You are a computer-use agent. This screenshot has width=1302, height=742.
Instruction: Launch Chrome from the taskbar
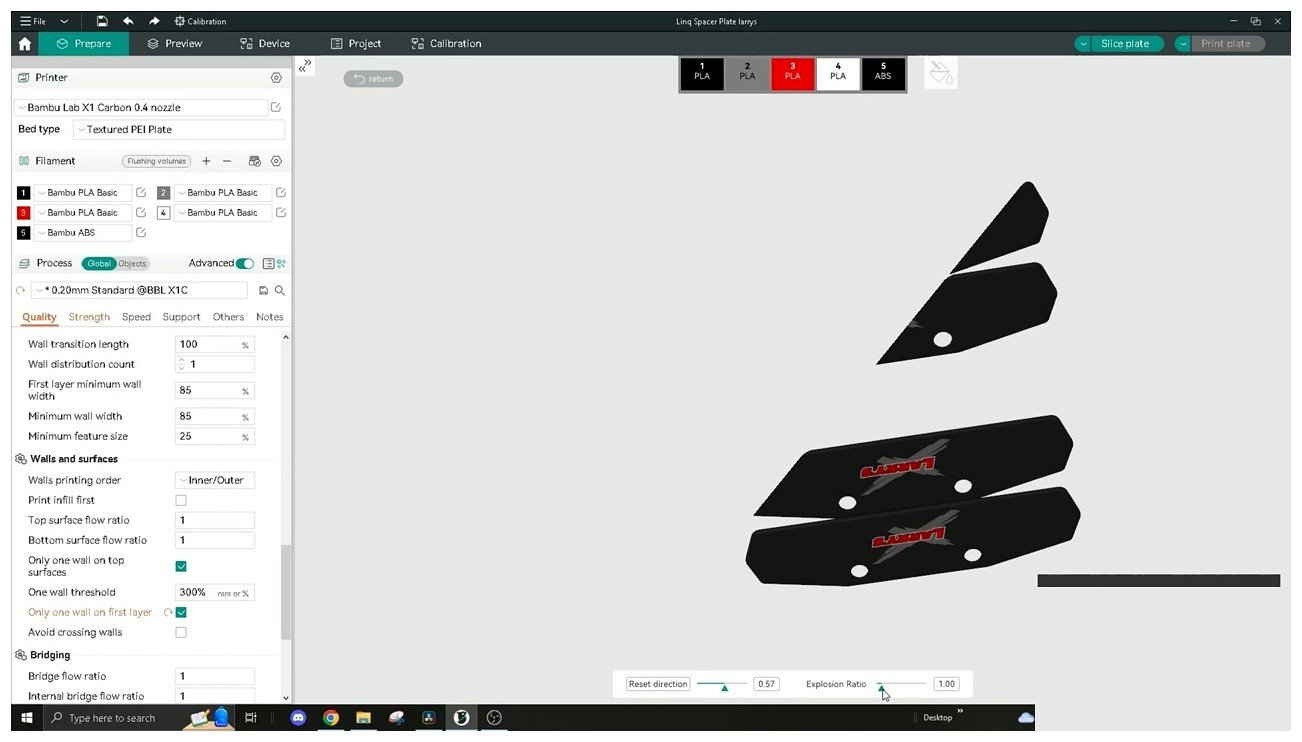(330, 717)
